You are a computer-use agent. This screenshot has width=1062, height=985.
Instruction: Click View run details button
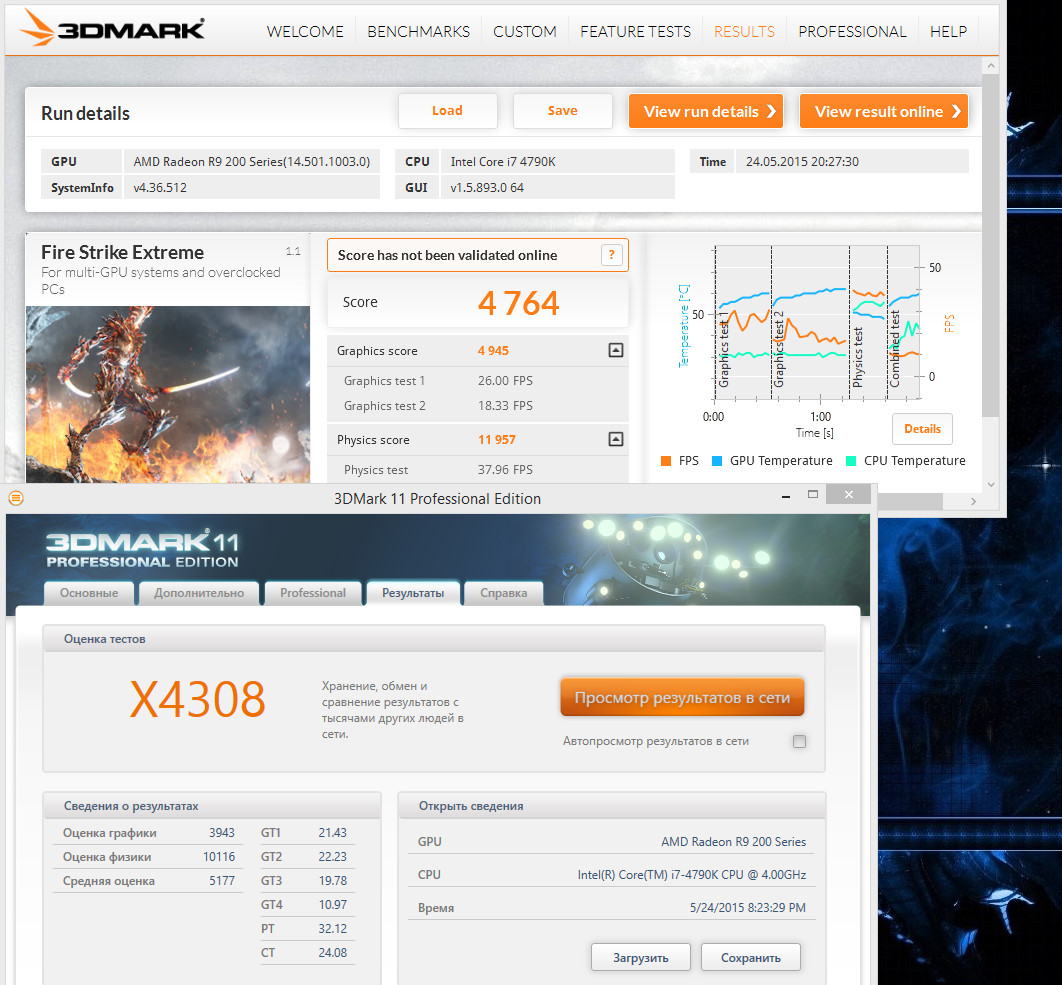(x=706, y=111)
